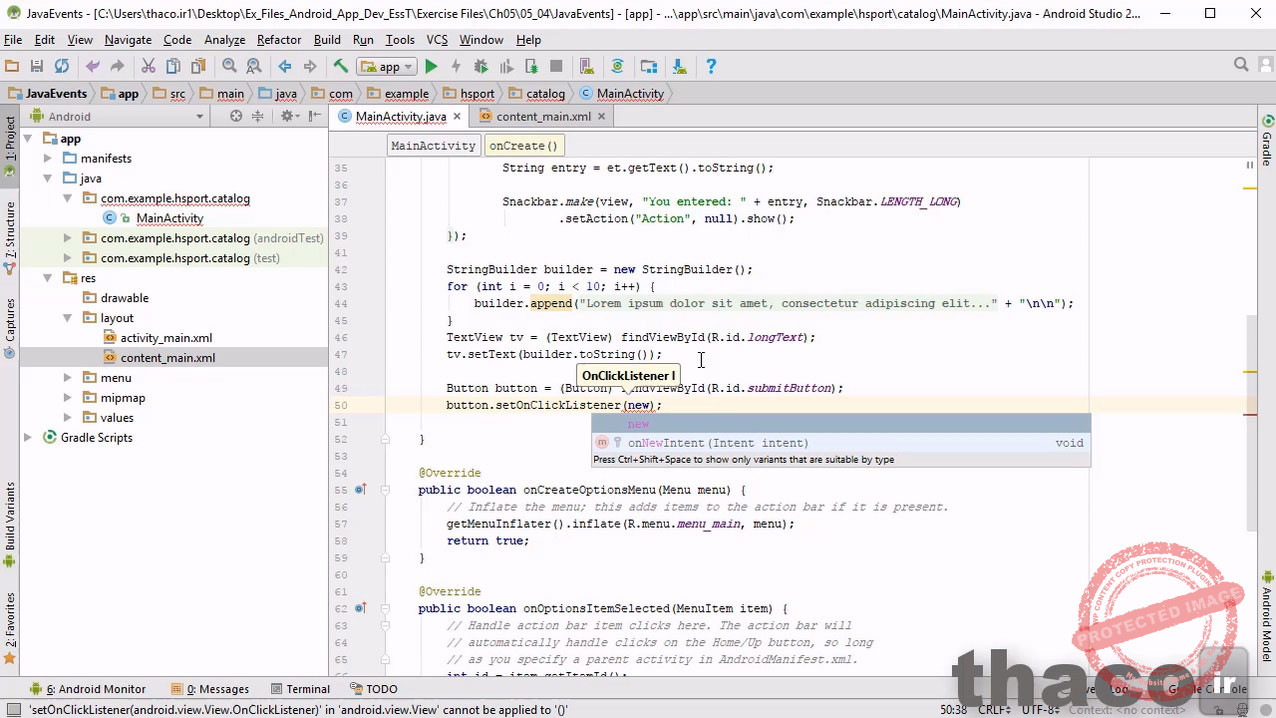Viewport: 1276px width, 718px height.
Task: Run the app using the green Run button
Action: tap(431, 66)
